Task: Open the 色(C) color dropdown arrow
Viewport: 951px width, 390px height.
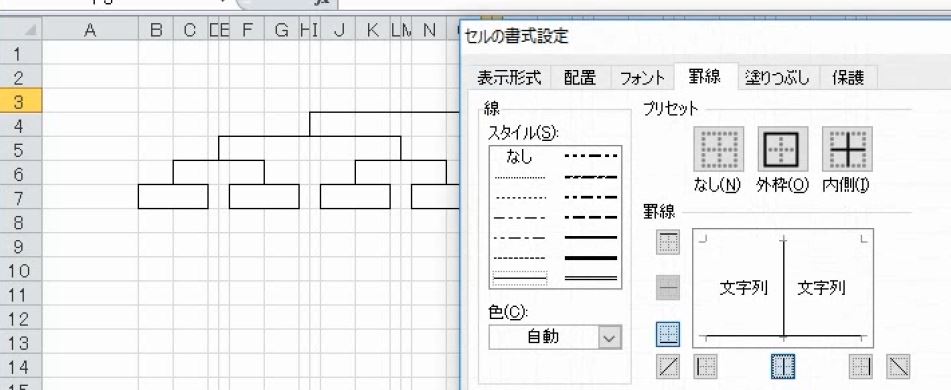Action: point(610,337)
